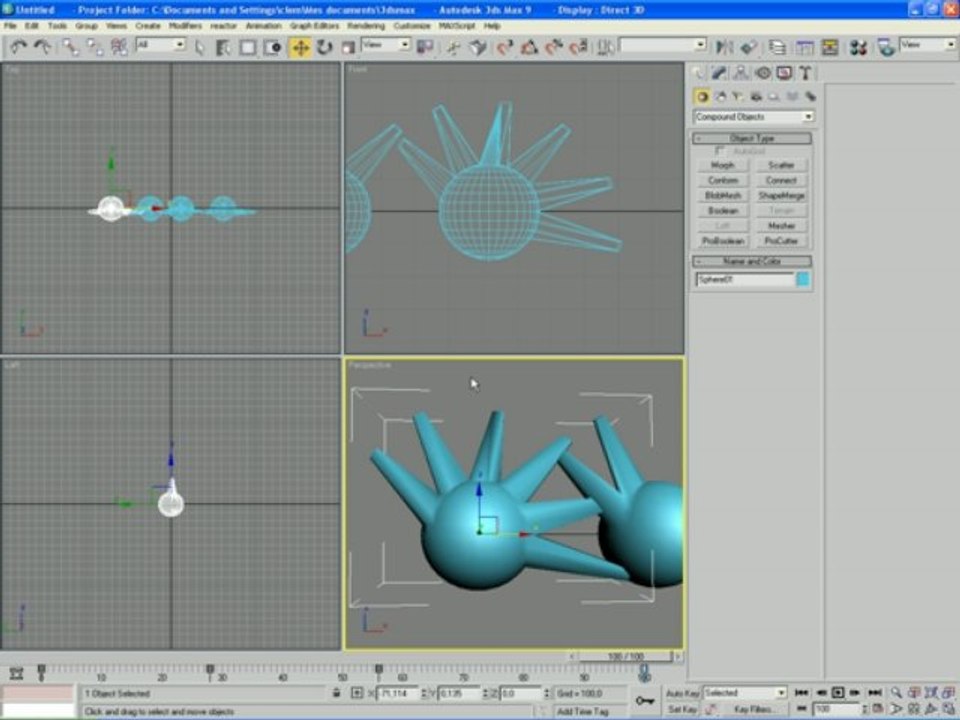This screenshot has width=960, height=720.
Task: Switch to the Hierarchy panel tab
Action: coord(741,73)
